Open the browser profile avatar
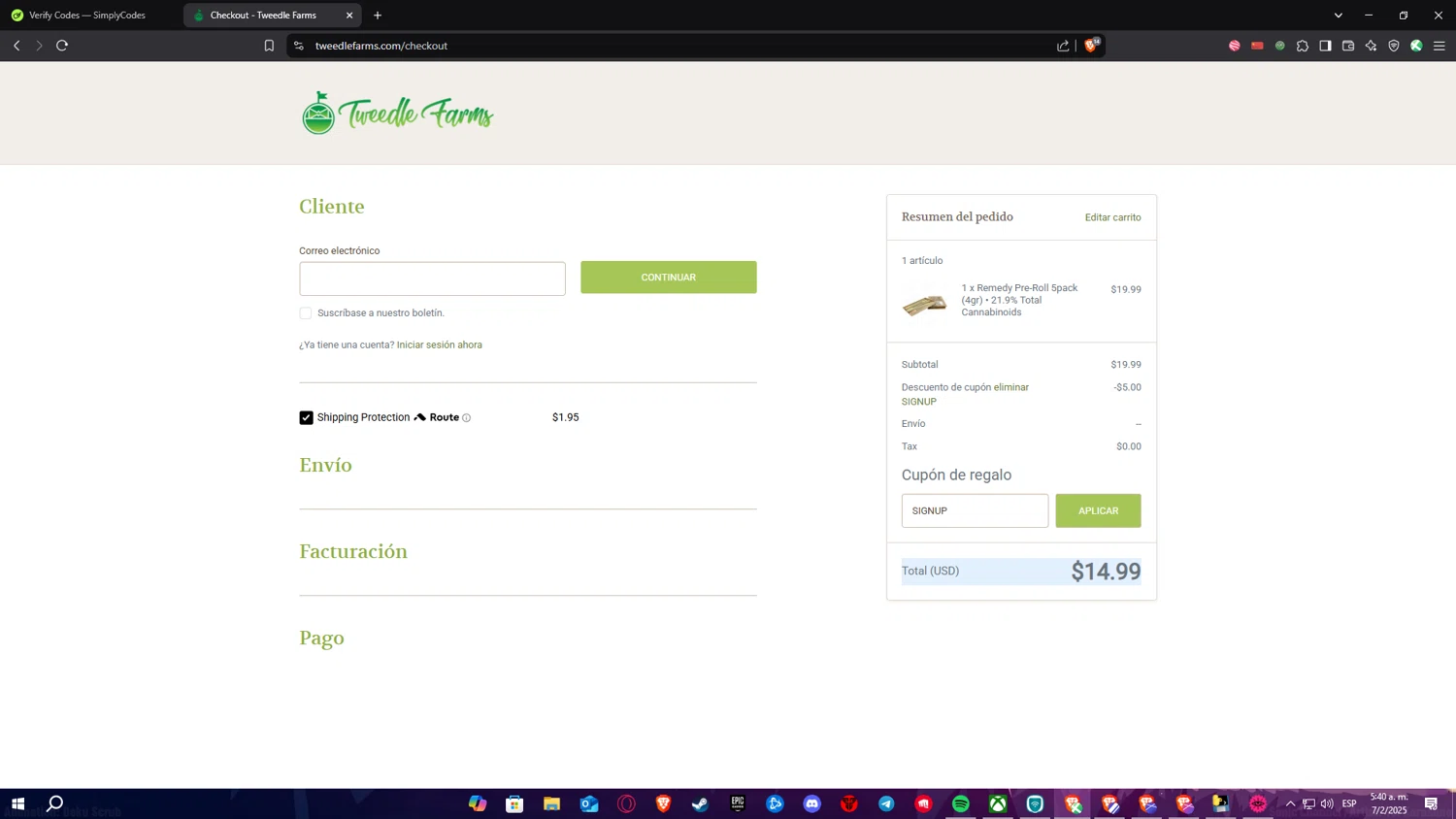Viewport: 1456px width, 819px height. 1416,46
